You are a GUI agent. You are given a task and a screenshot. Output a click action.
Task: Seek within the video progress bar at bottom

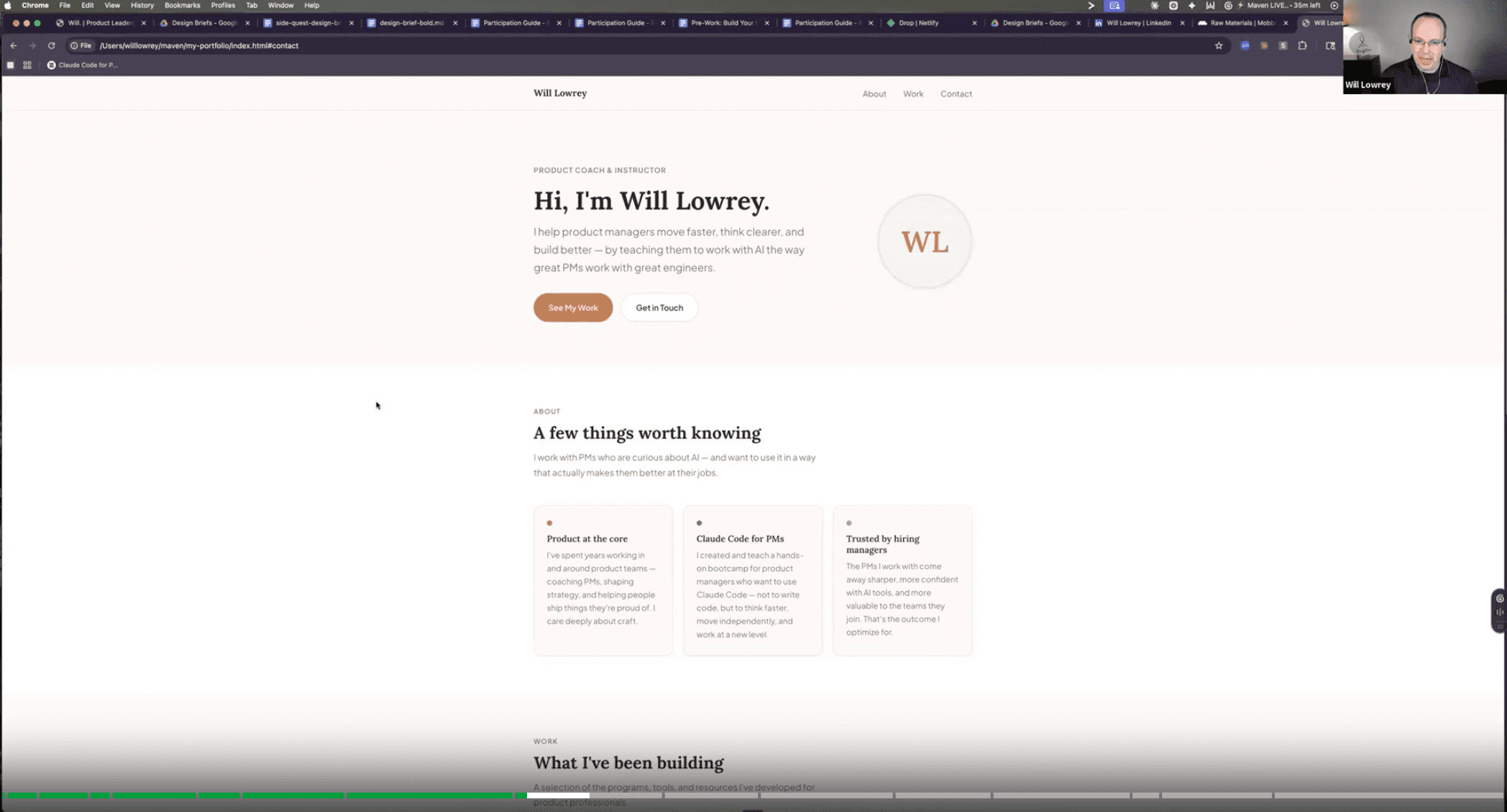point(753,795)
